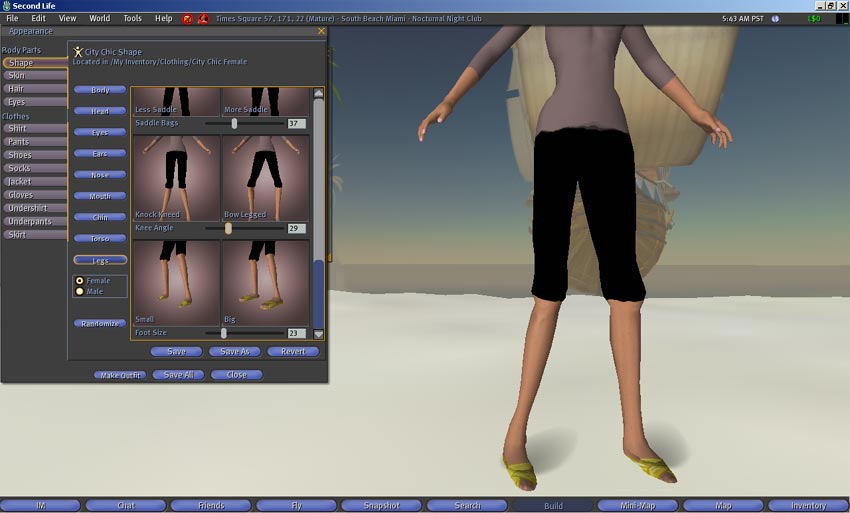Click the Randomize button
This screenshot has height=513, width=850.
click(x=99, y=324)
